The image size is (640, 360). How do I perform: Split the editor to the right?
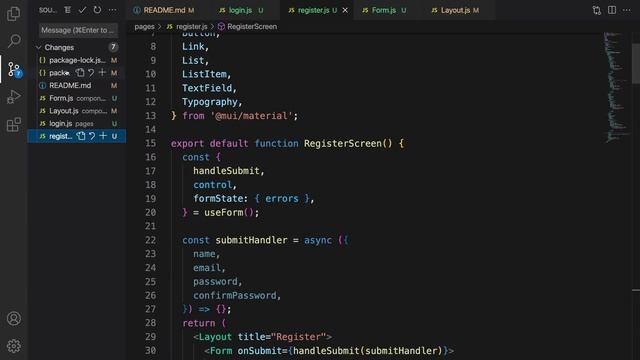tap(611, 10)
